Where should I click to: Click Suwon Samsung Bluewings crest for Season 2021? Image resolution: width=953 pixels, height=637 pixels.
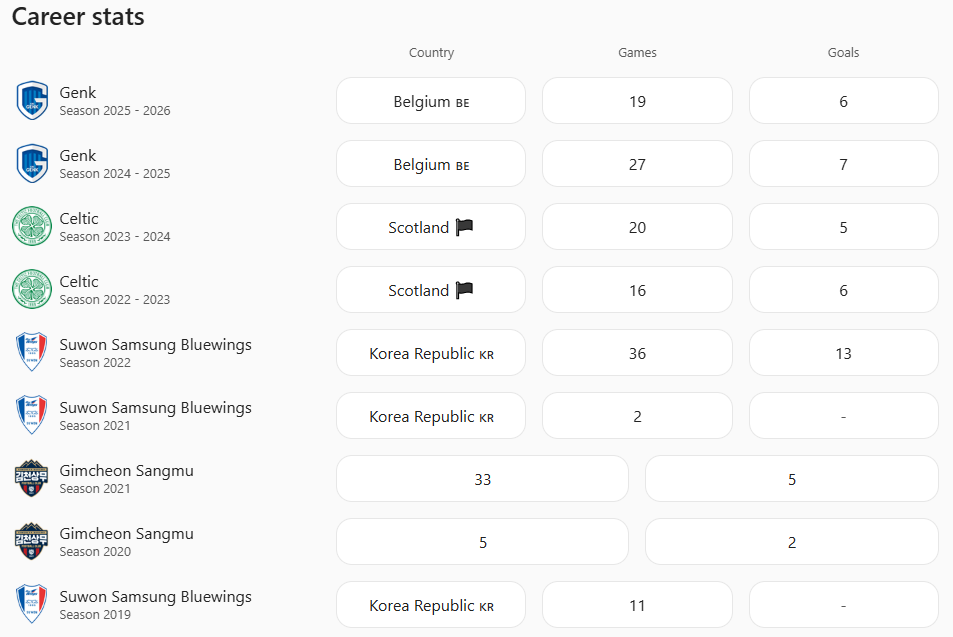pos(32,416)
